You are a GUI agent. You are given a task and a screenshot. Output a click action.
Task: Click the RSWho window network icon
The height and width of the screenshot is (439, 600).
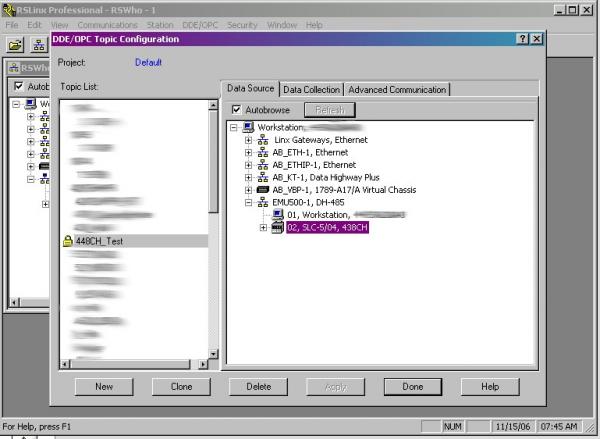14,68
